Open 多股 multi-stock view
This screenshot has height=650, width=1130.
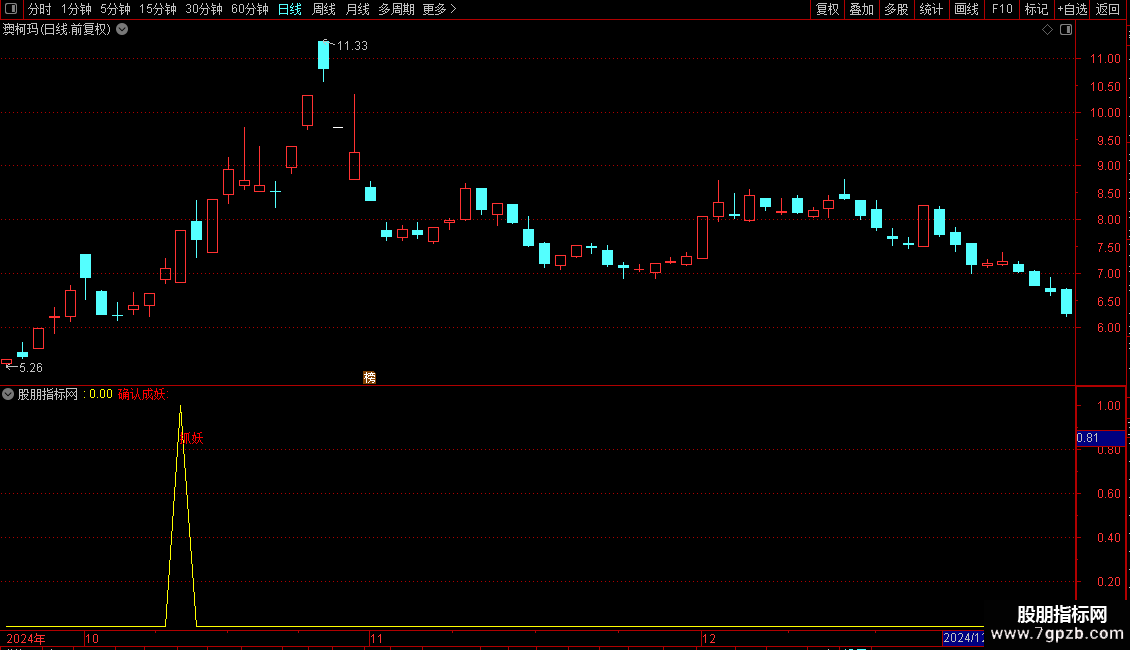click(x=896, y=9)
